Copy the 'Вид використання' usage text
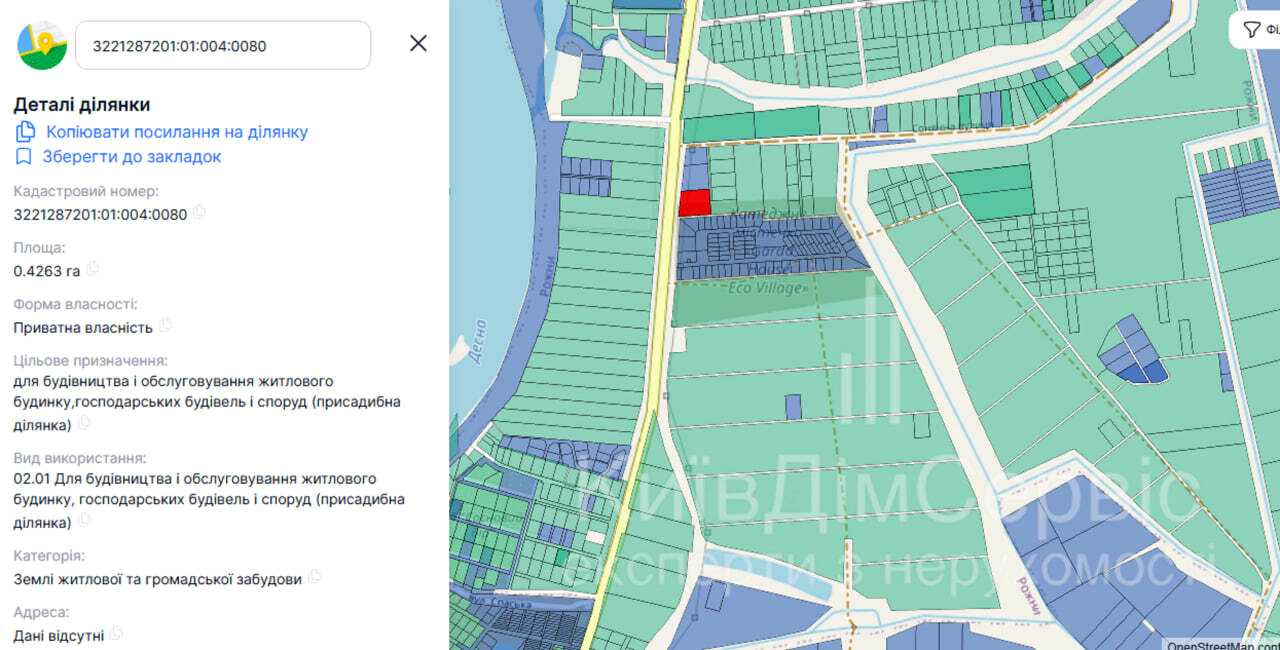 pyautogui.click(x=84, y=520)
